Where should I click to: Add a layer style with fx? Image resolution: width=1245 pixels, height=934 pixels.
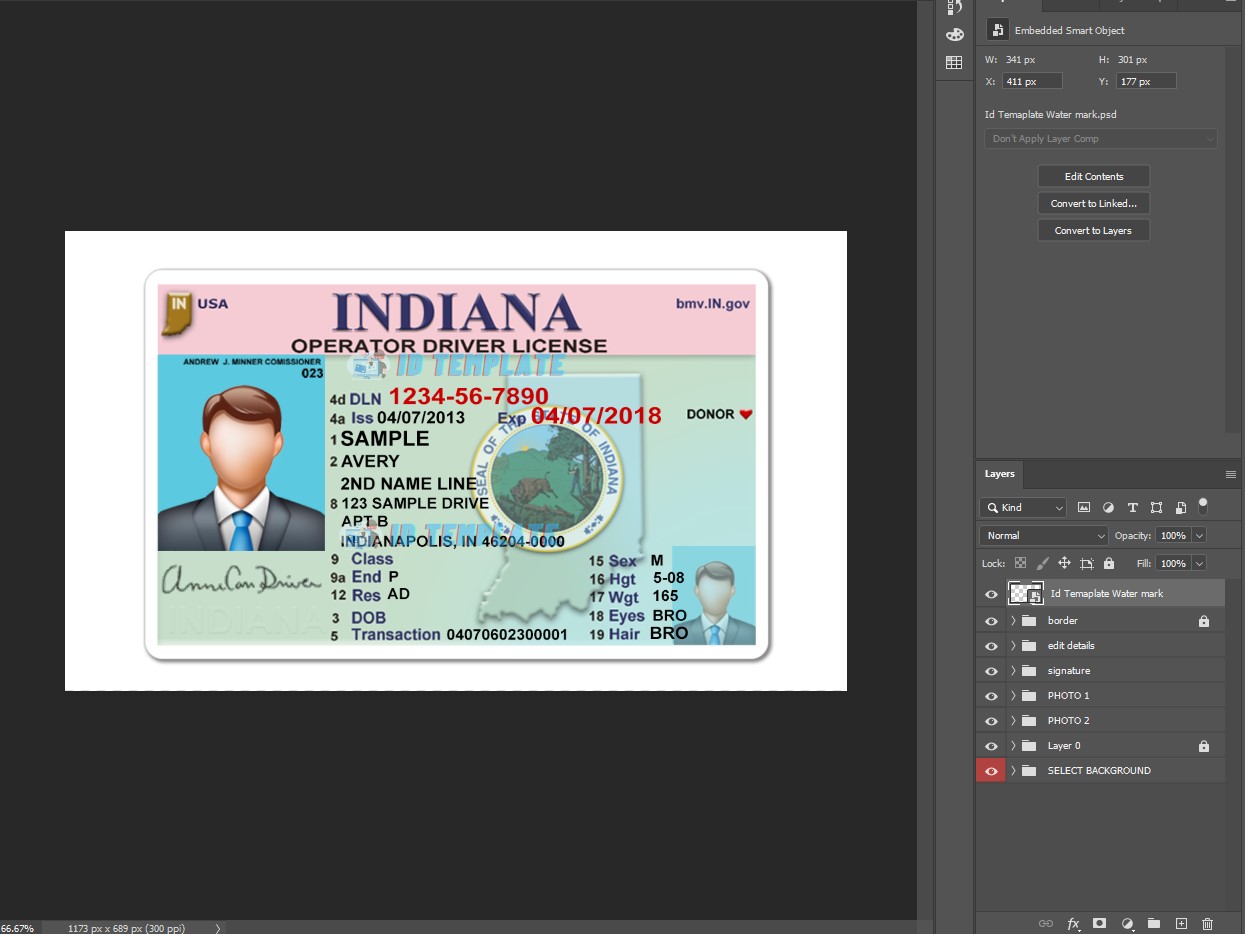coord(1073,924)
